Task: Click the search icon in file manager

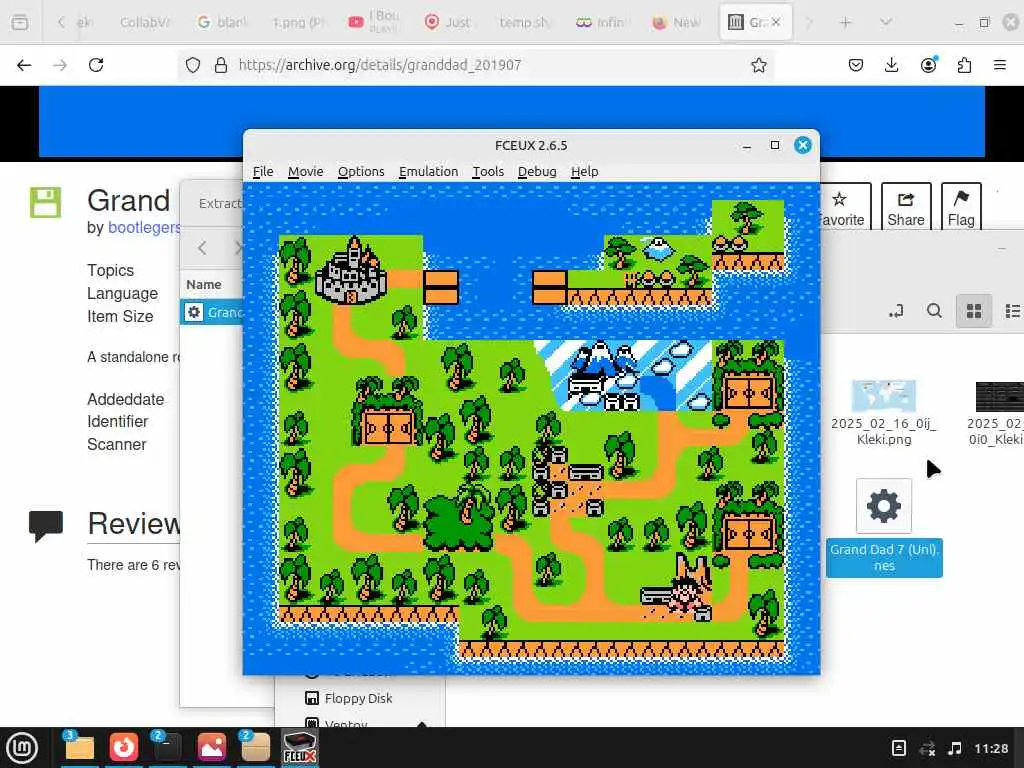Action: pos(935,311)
